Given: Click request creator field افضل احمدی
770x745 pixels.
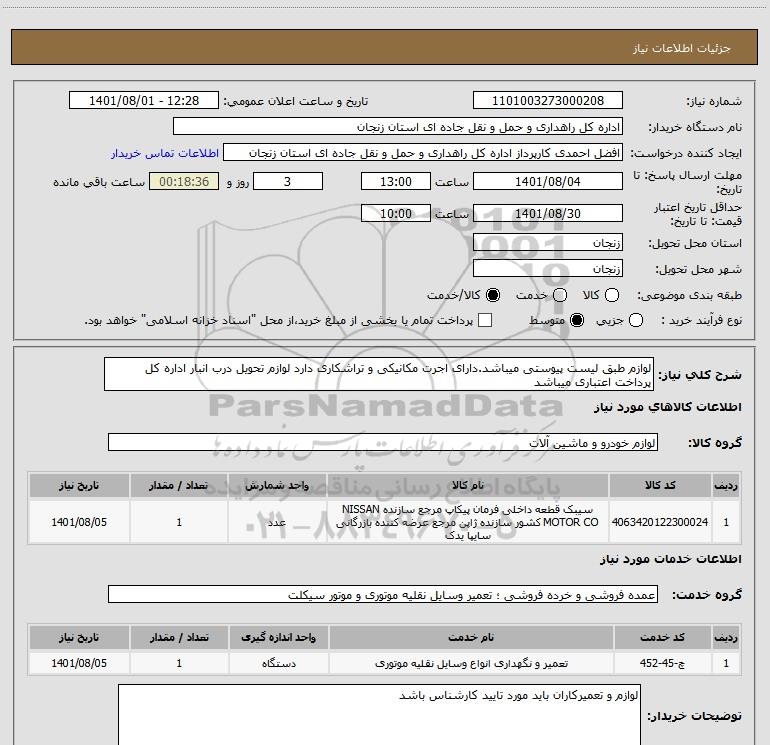Looking at the screenshot, I should click(423, 152).
